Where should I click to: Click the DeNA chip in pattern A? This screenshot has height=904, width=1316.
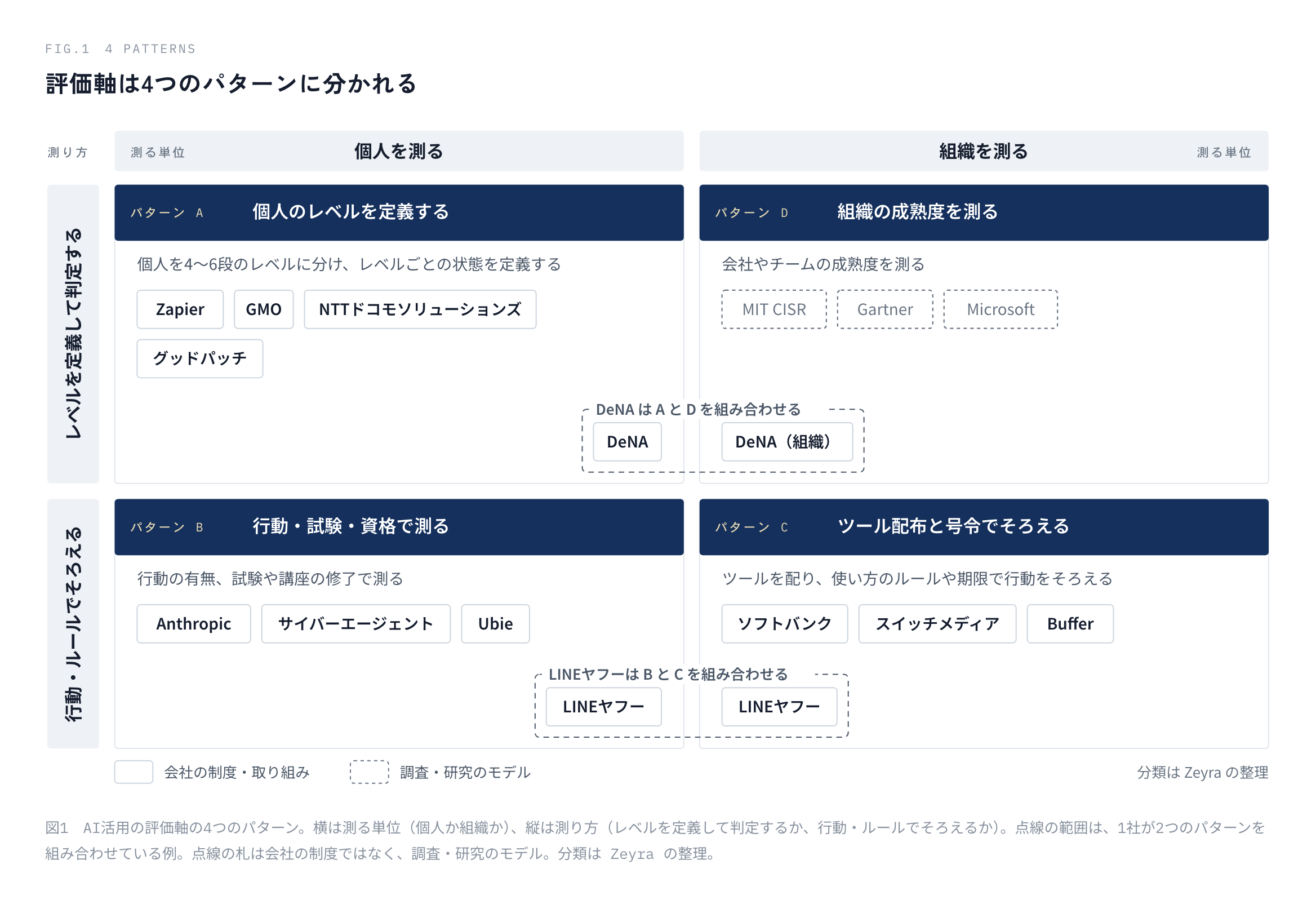coord(628,442)
